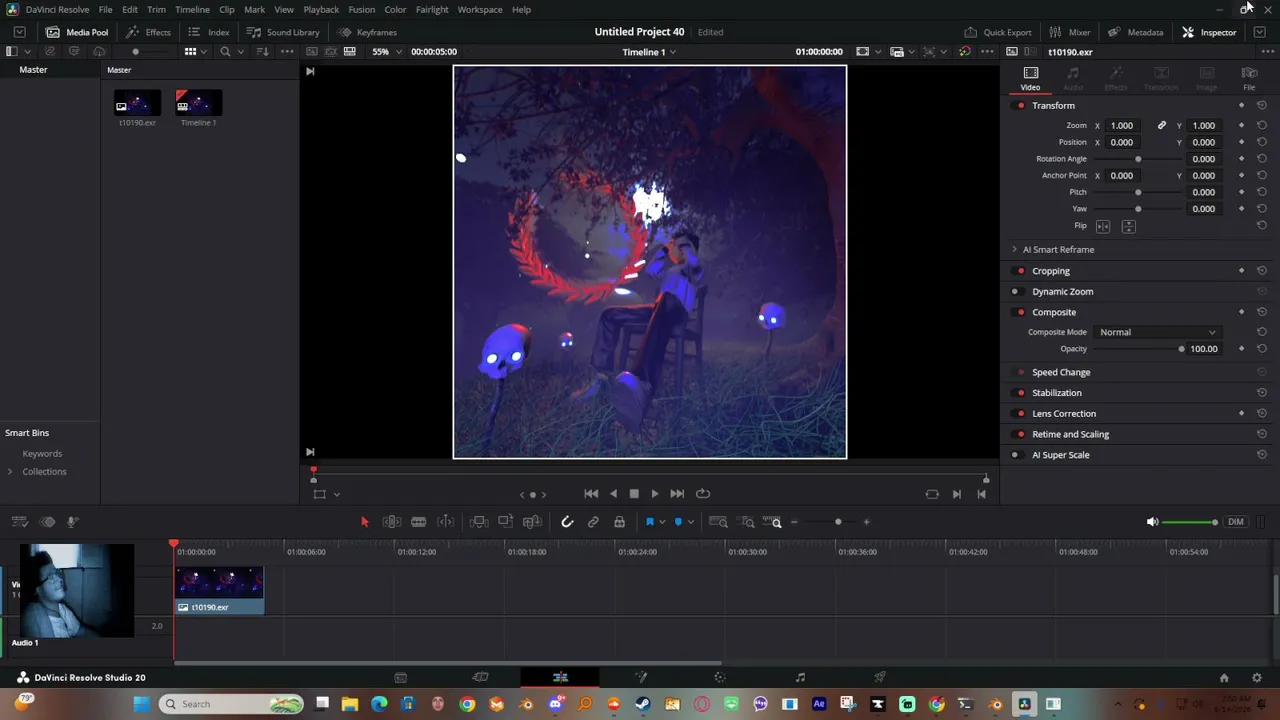This screenshot has width=1280, height=720.
Task: Select the arrow Selection Mode tool
Action: (x=364, y=522)
